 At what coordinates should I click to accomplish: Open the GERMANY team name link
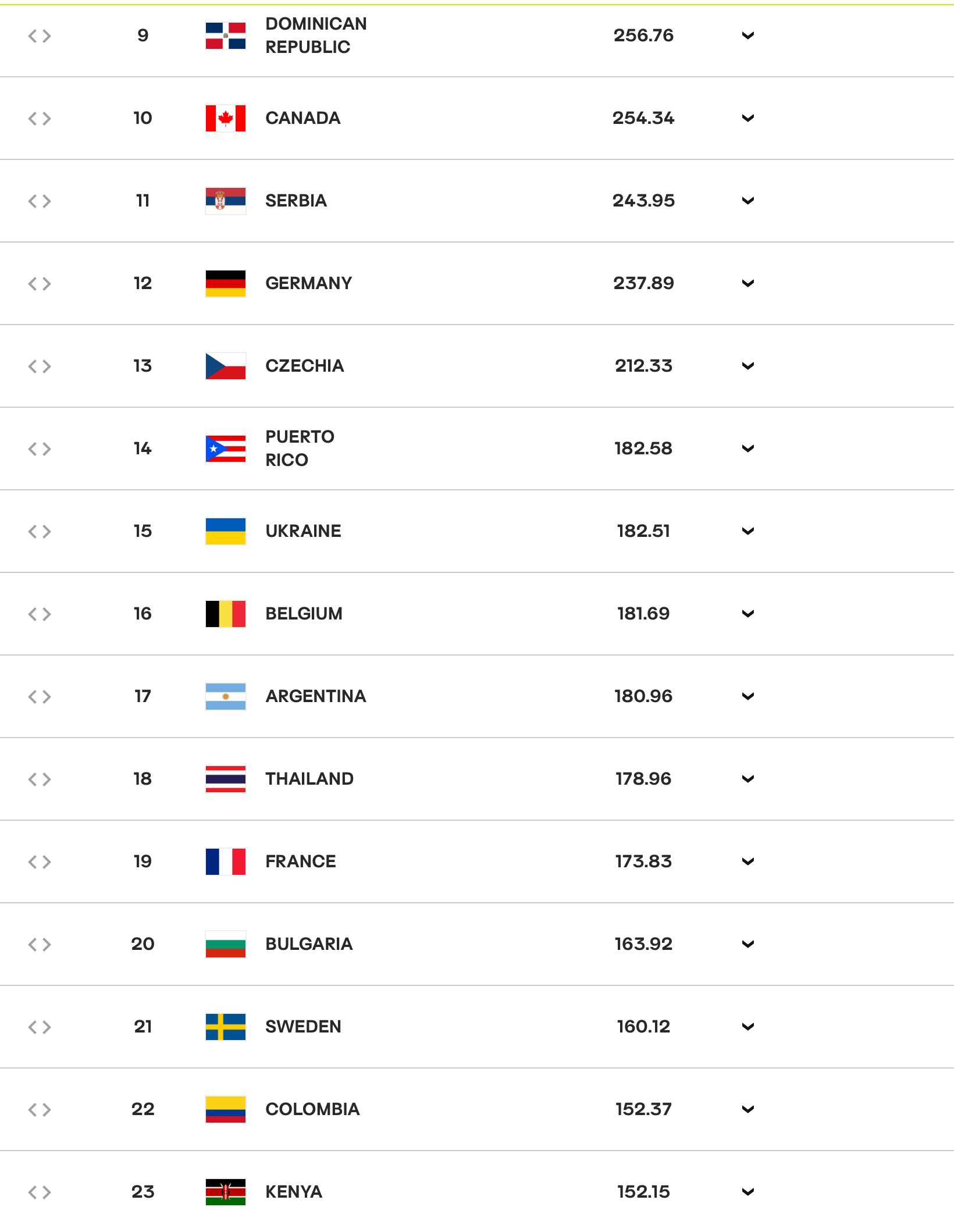309,283
